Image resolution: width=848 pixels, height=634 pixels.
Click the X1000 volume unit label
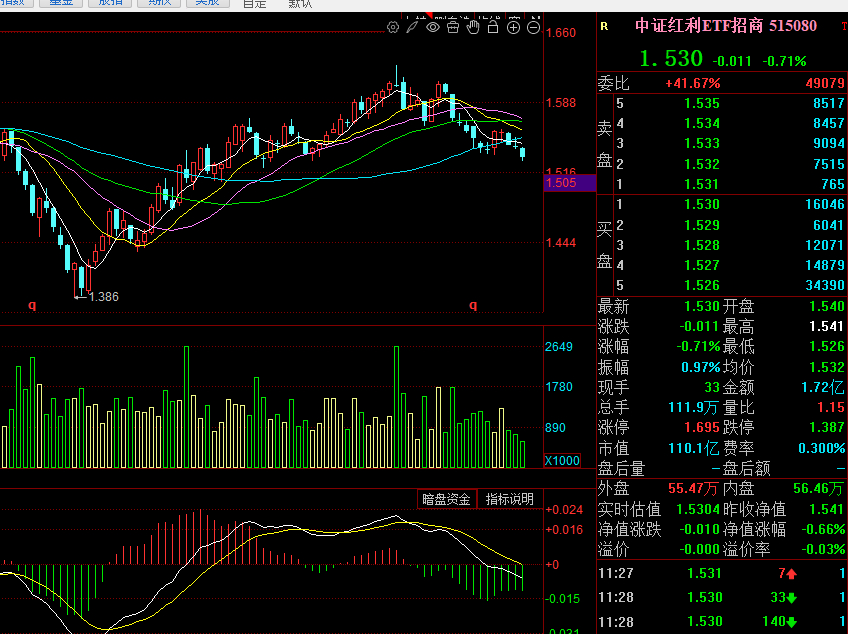[x=562, y=461]
